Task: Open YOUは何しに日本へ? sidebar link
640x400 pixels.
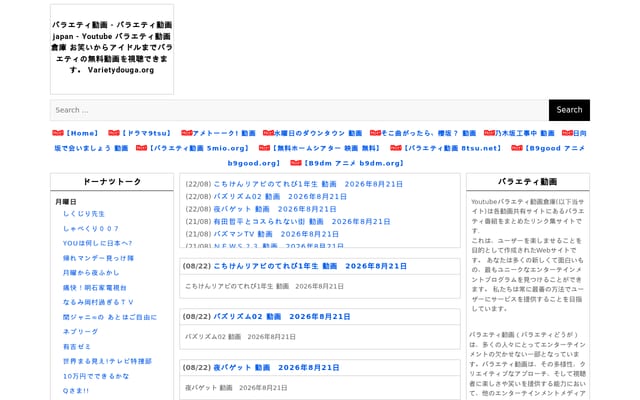Action: point(98,243)
